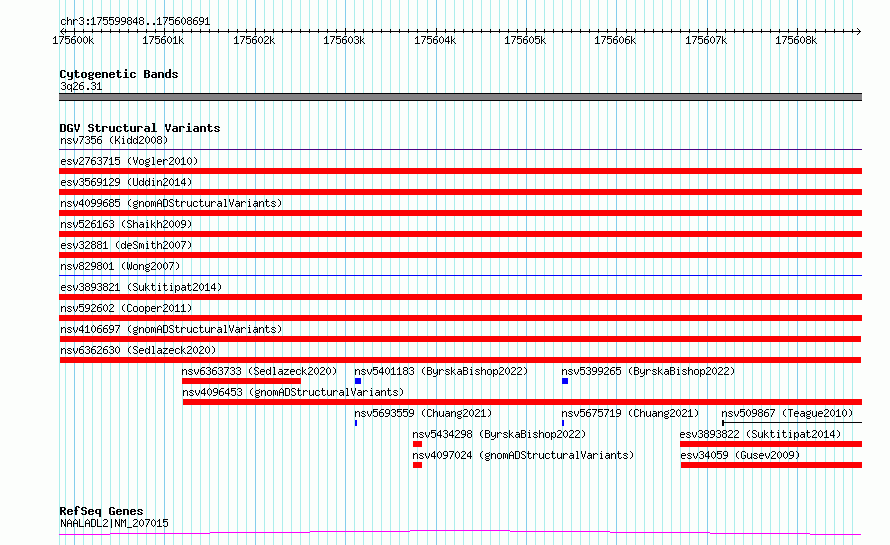Image resolution: width=890 pixels, height=545 pixels.
Task: Click the nsv5399265 (ByrskaBishop2022) label
Action: click(648, 371)
